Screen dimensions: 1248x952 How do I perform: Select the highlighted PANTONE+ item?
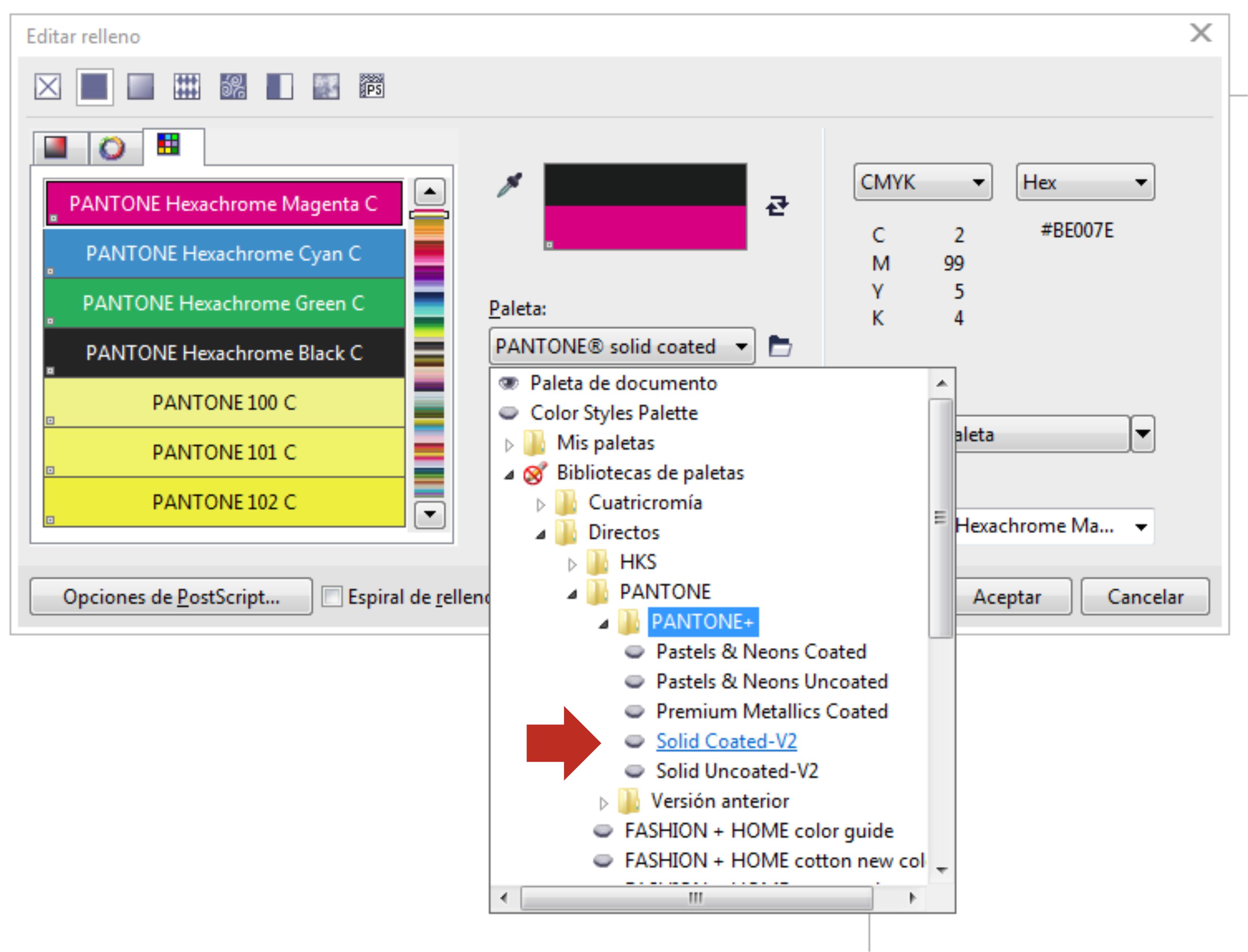702,622
